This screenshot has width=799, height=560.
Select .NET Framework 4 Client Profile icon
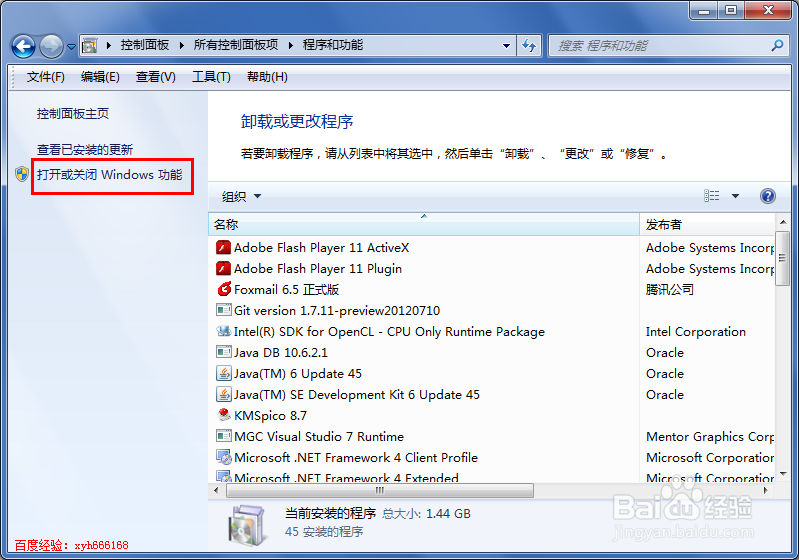pyautogui.click(x=223, y=457)
